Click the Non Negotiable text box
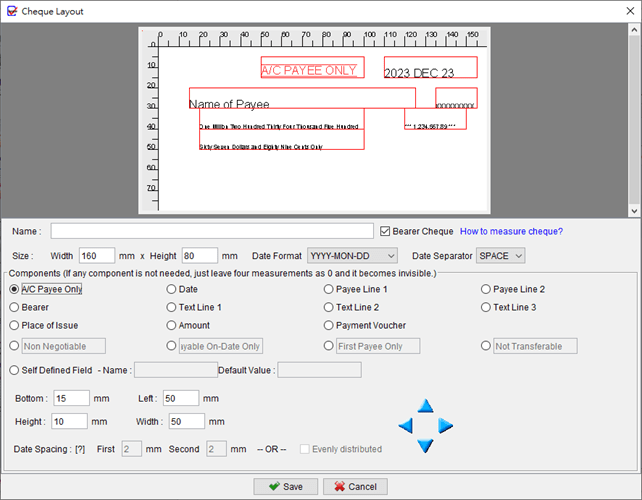642x500 pixels. 63,346
